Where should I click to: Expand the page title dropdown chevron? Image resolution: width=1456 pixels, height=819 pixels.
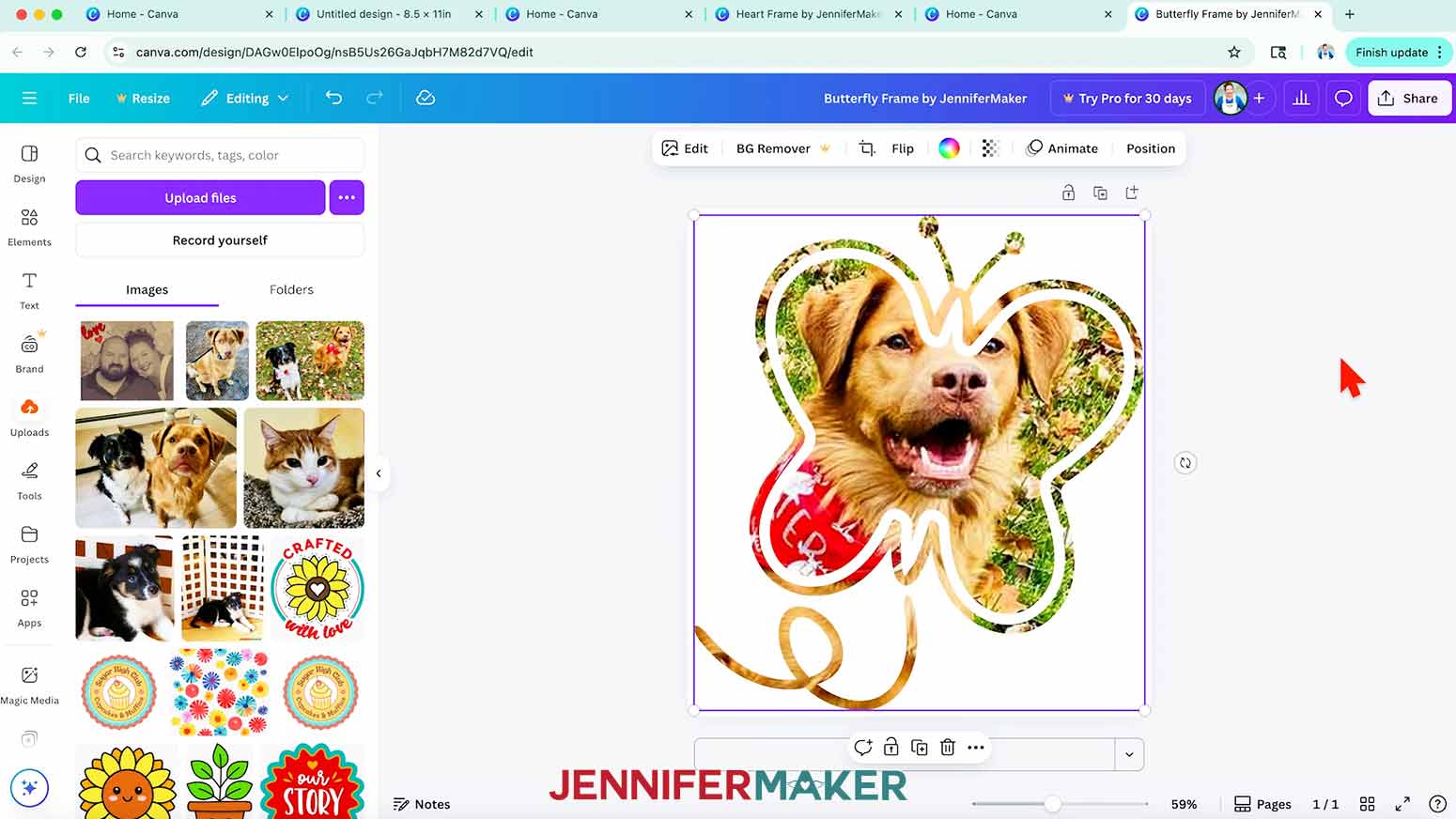coord(1129,754)
